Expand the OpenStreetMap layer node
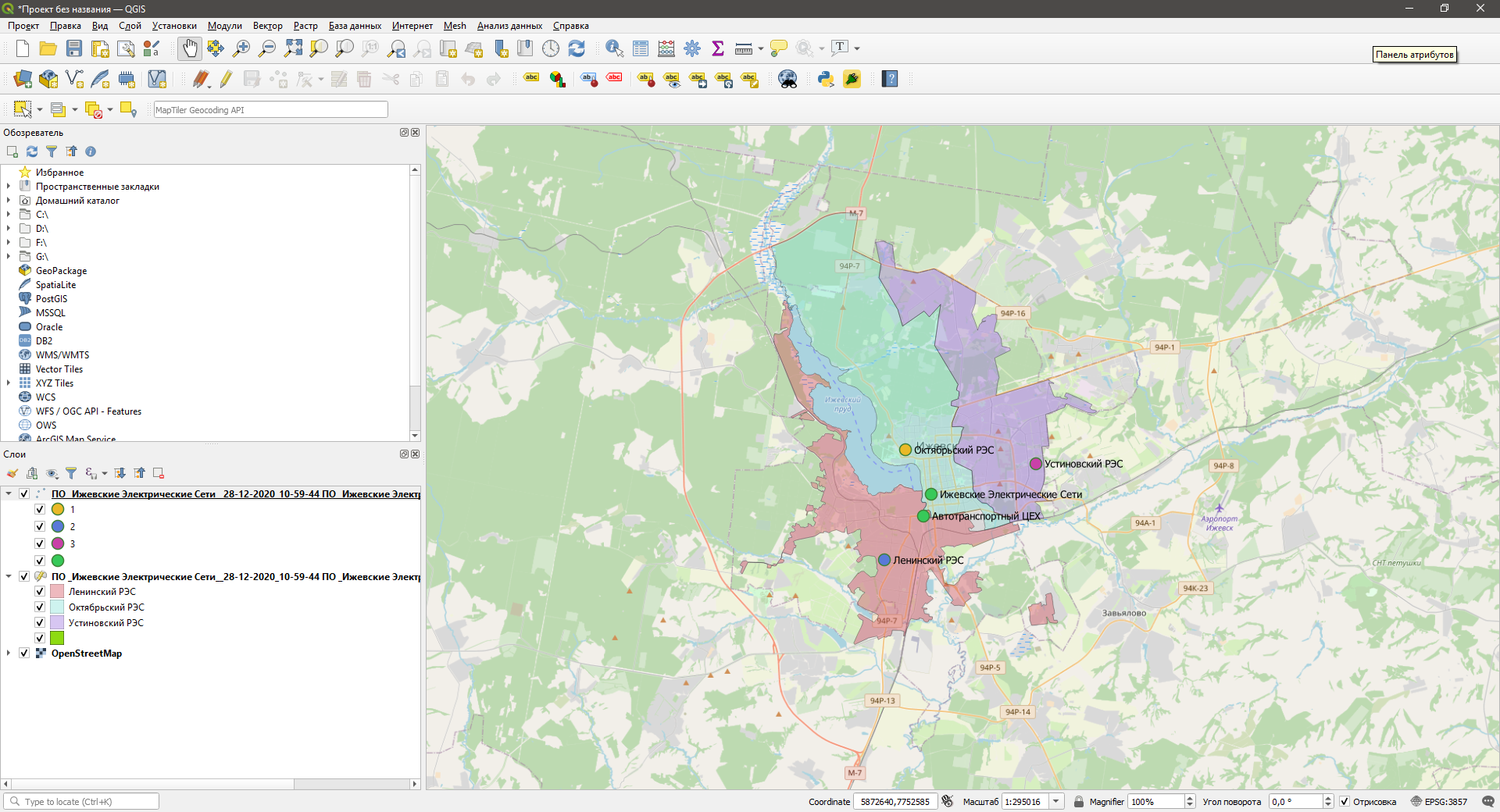This screenshot has height=812, width=1500. [9, 654]
